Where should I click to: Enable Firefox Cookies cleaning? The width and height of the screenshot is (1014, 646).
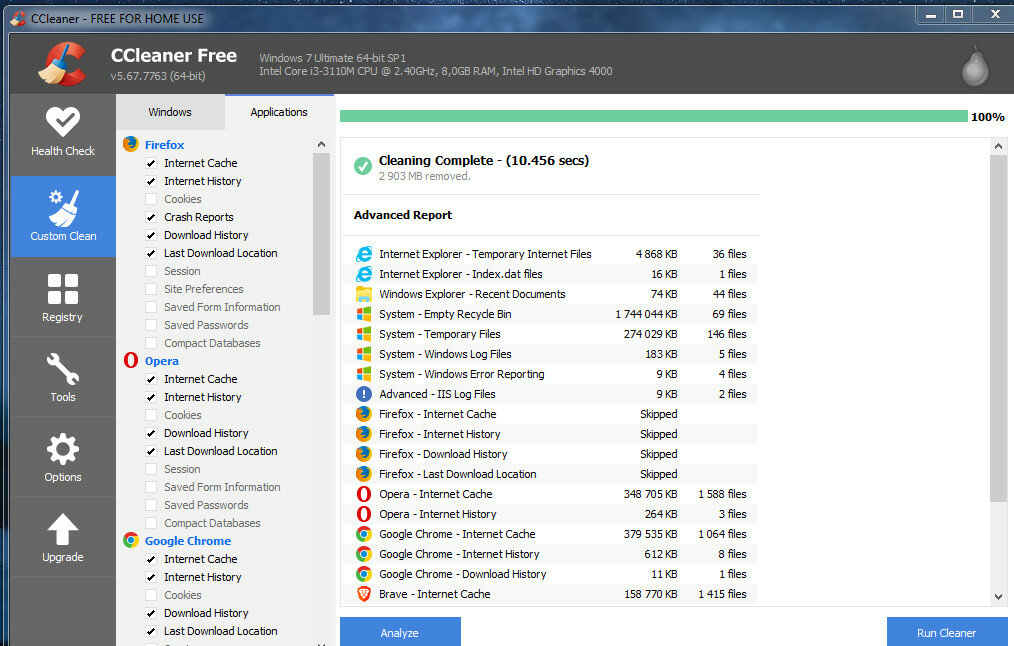[151, 199]
